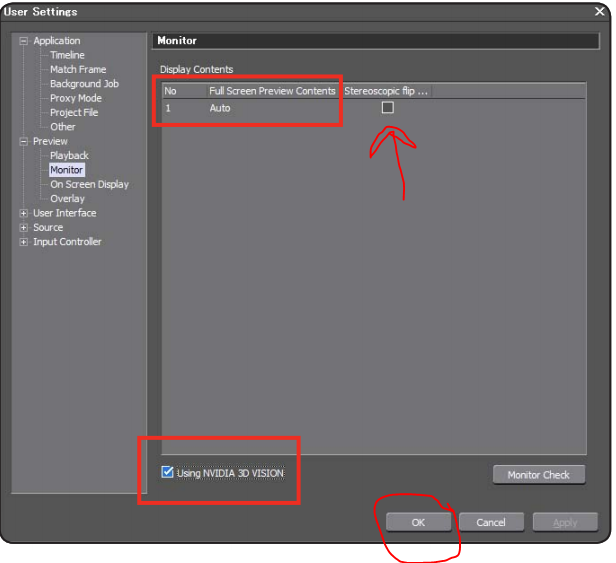Expand the Source tree node
616x563 pixels.
click(24, 227)
